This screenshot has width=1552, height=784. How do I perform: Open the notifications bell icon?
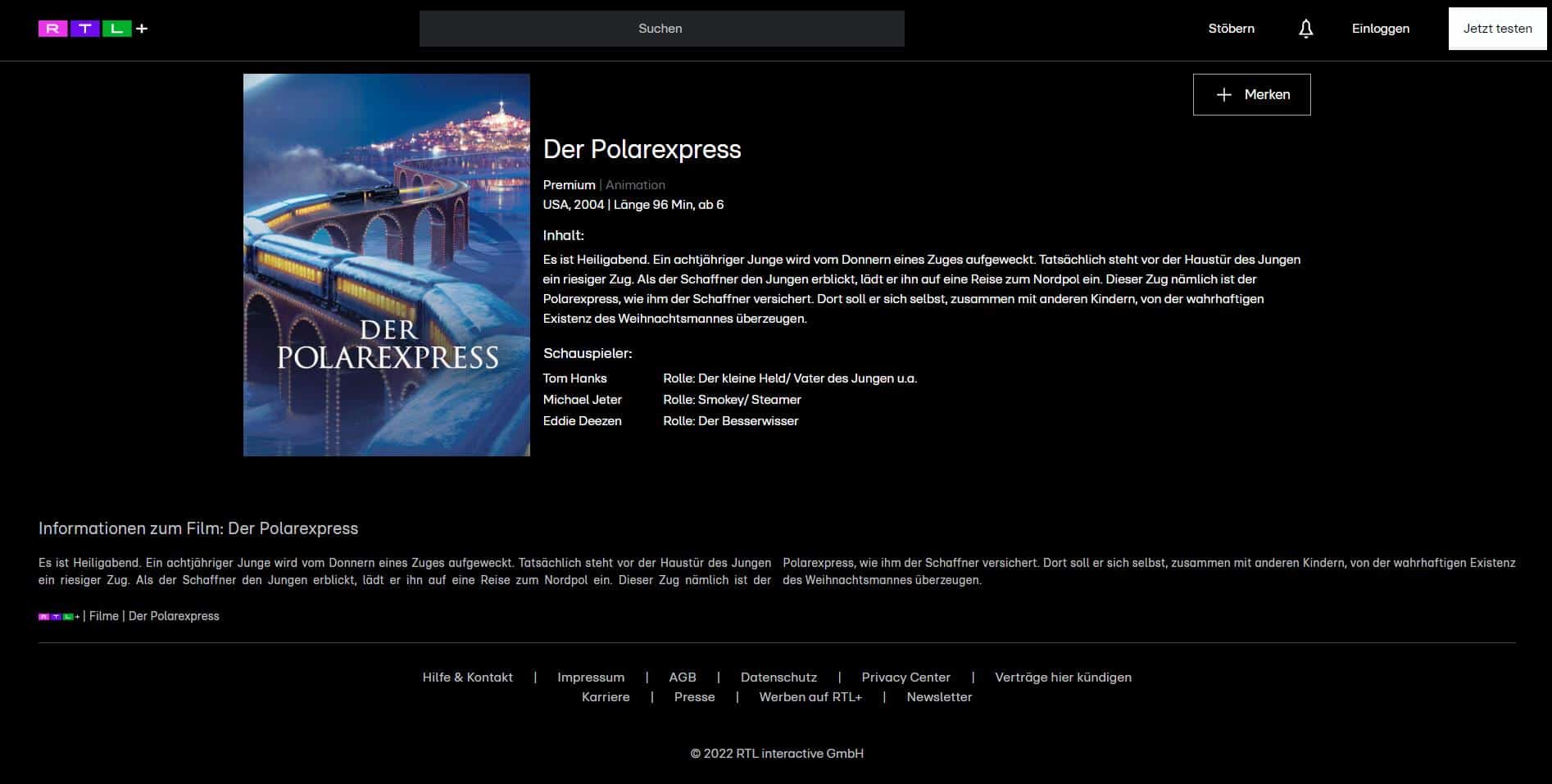pos(1305,29)
